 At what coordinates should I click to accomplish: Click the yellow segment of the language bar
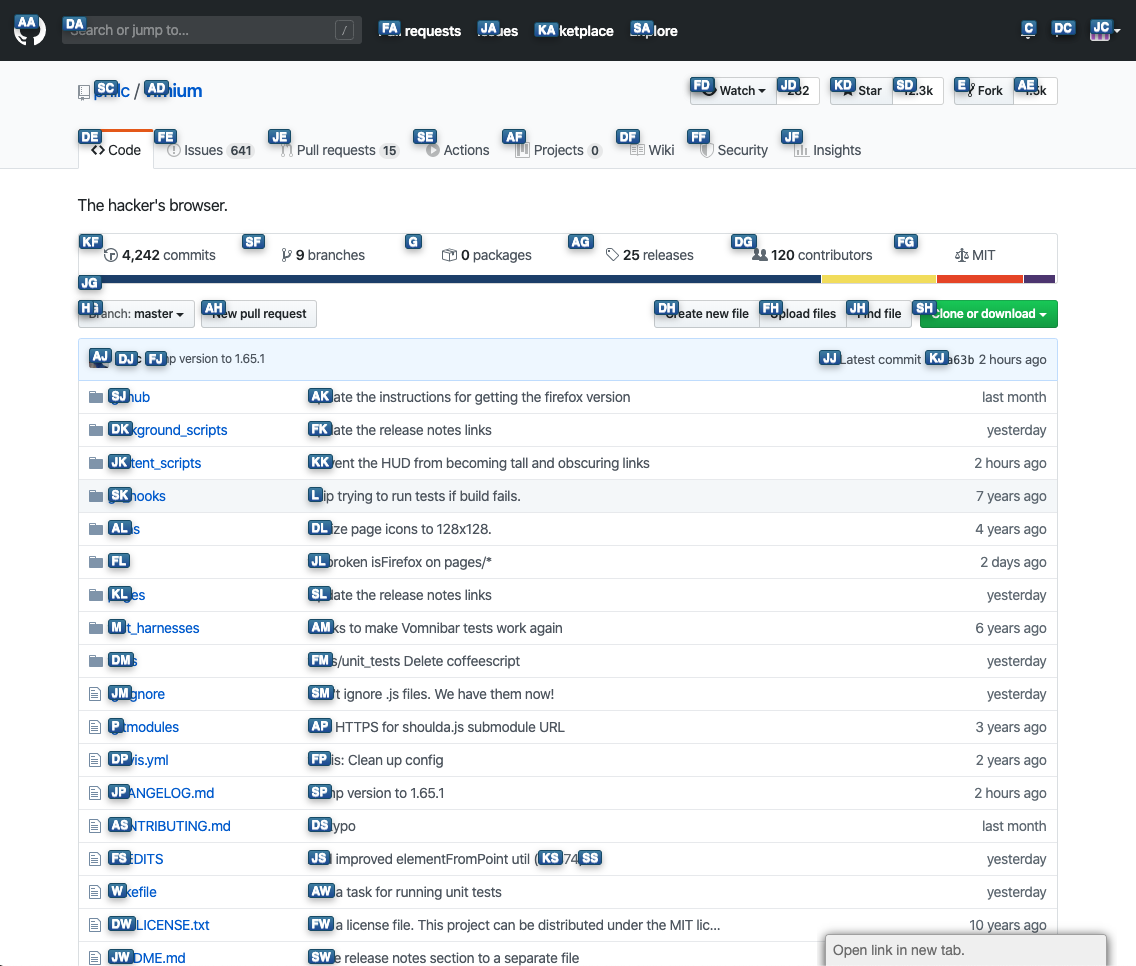click(879, 279)
